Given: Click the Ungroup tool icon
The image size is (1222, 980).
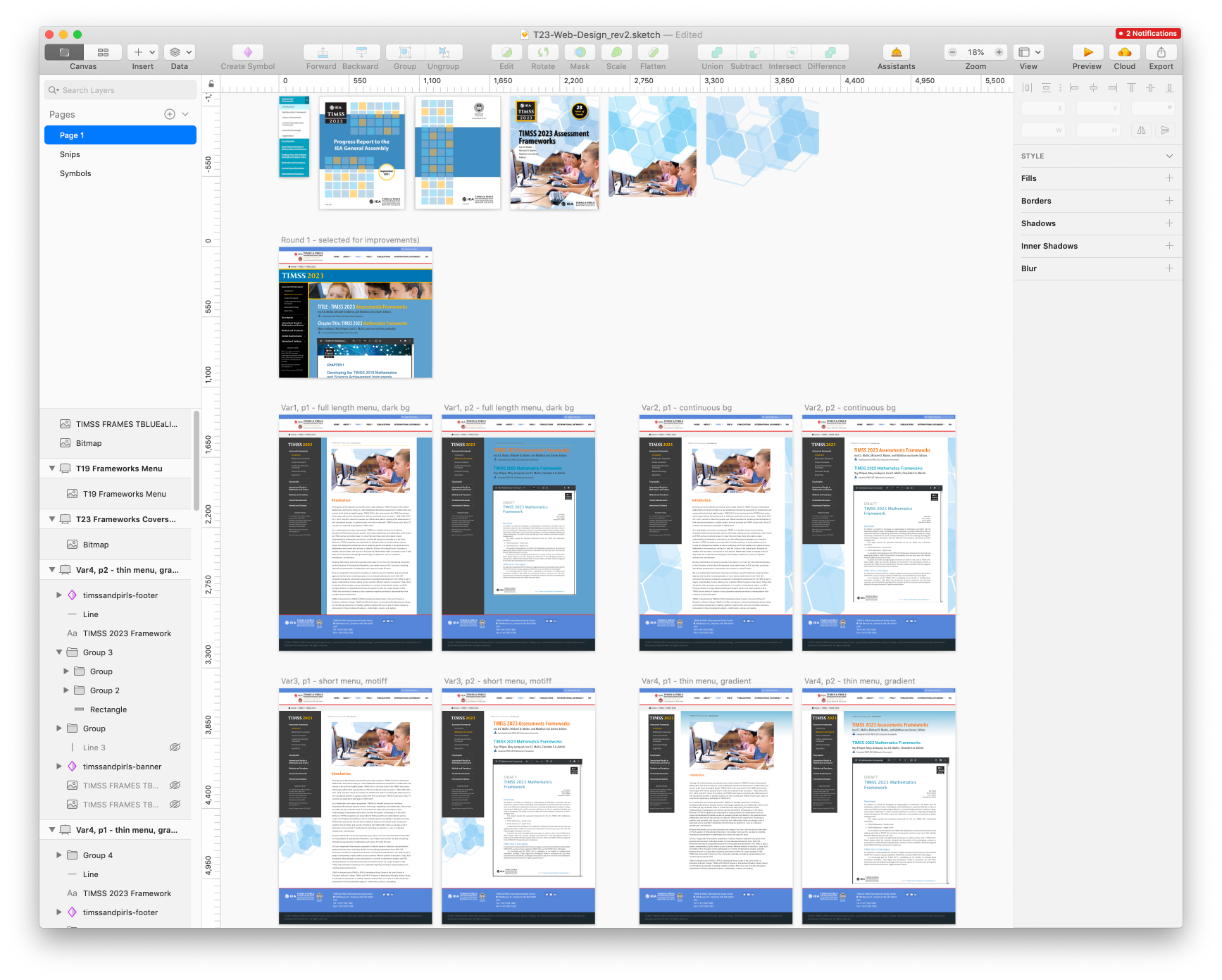Looking at the screenshot, I should (x=444, y=52).
